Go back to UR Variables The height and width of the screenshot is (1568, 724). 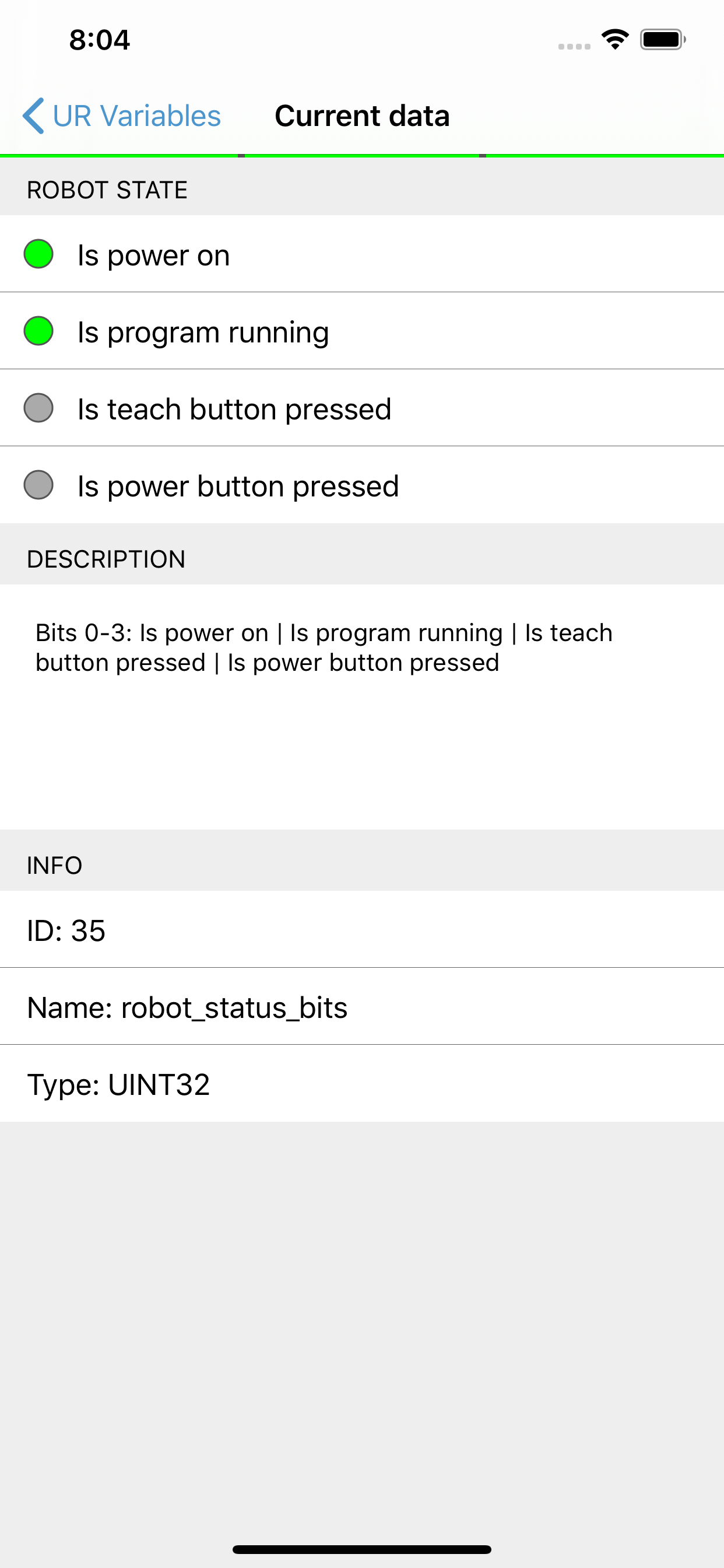[122, 116]
